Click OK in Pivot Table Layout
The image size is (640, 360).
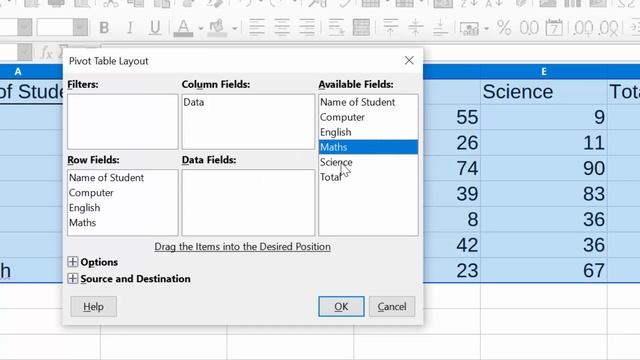341,307
